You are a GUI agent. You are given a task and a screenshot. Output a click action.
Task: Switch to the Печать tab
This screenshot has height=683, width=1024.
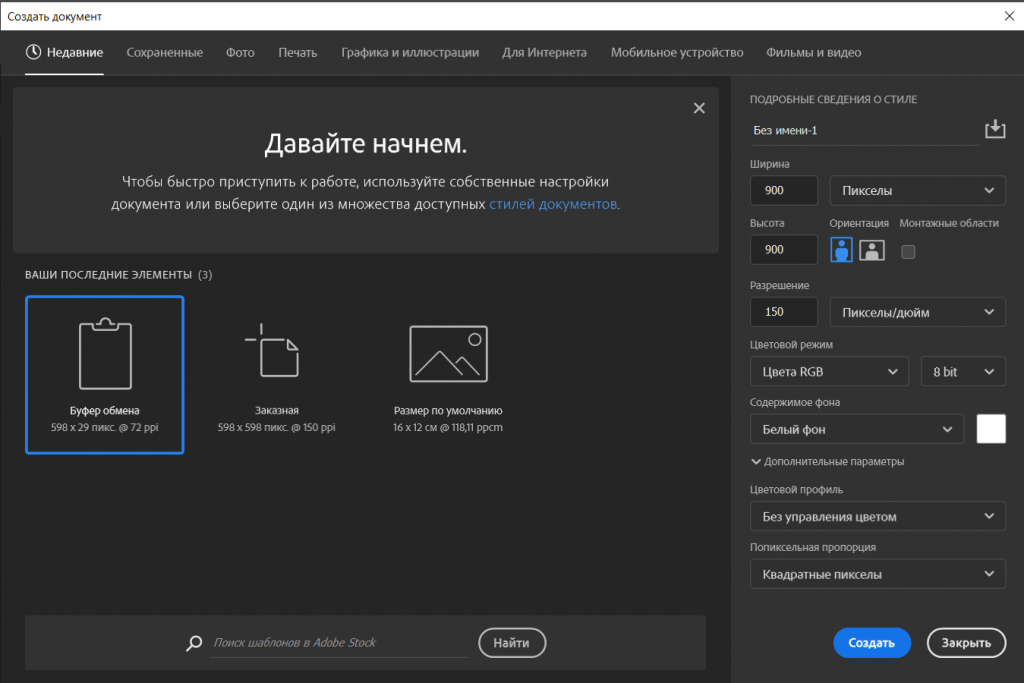(298, 52)
